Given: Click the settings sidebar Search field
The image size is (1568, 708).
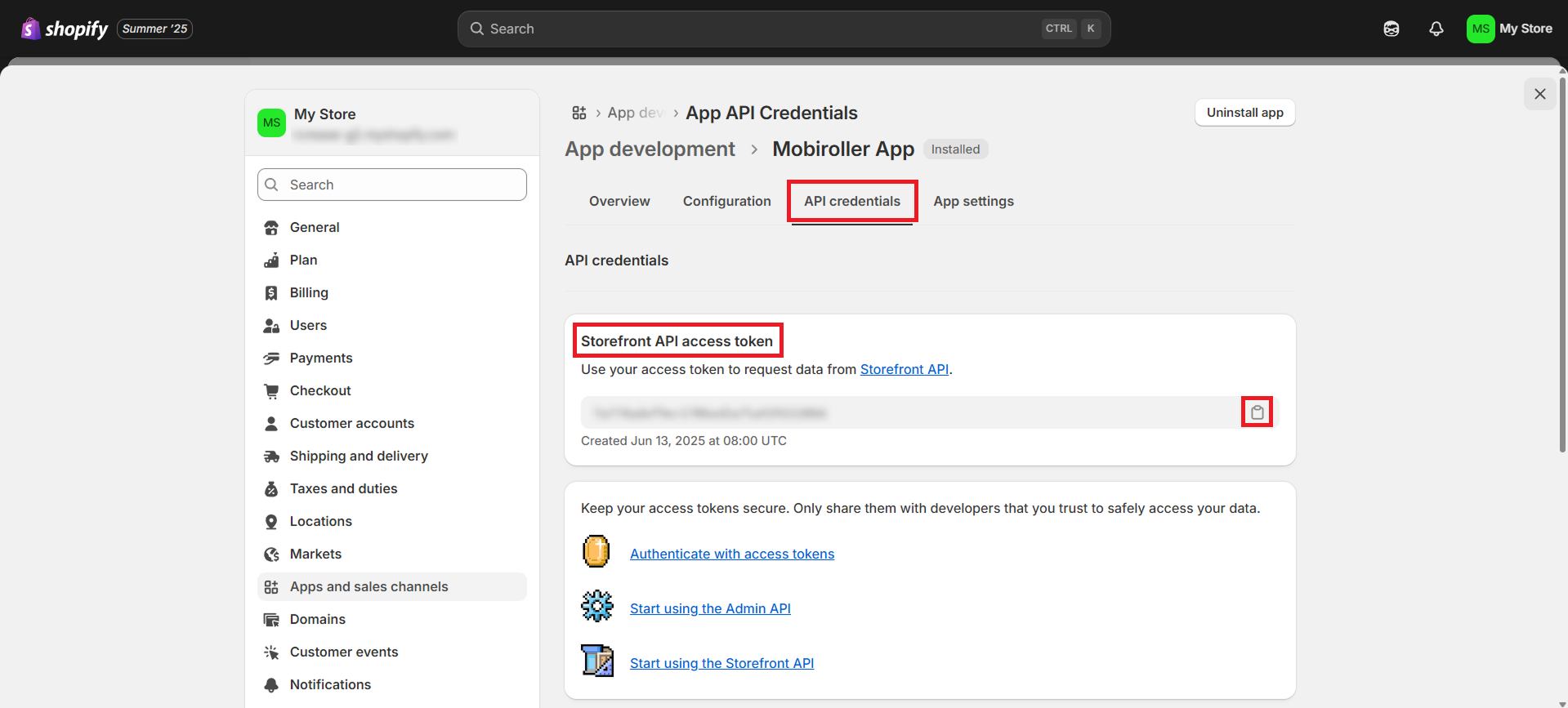Looking at the screenshot, I should (x=392, y=185).
